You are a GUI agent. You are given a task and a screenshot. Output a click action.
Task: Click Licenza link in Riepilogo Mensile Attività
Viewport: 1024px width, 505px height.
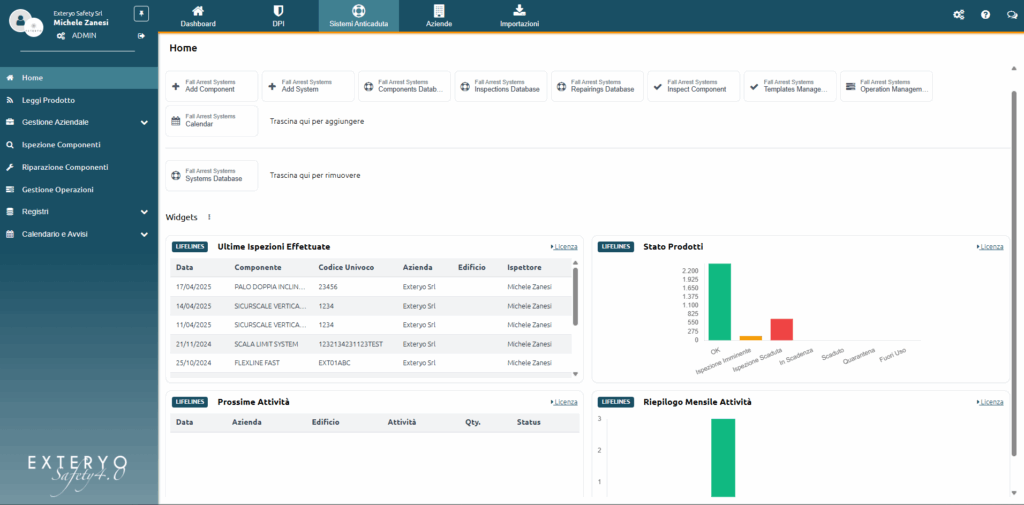click(990, 402)
